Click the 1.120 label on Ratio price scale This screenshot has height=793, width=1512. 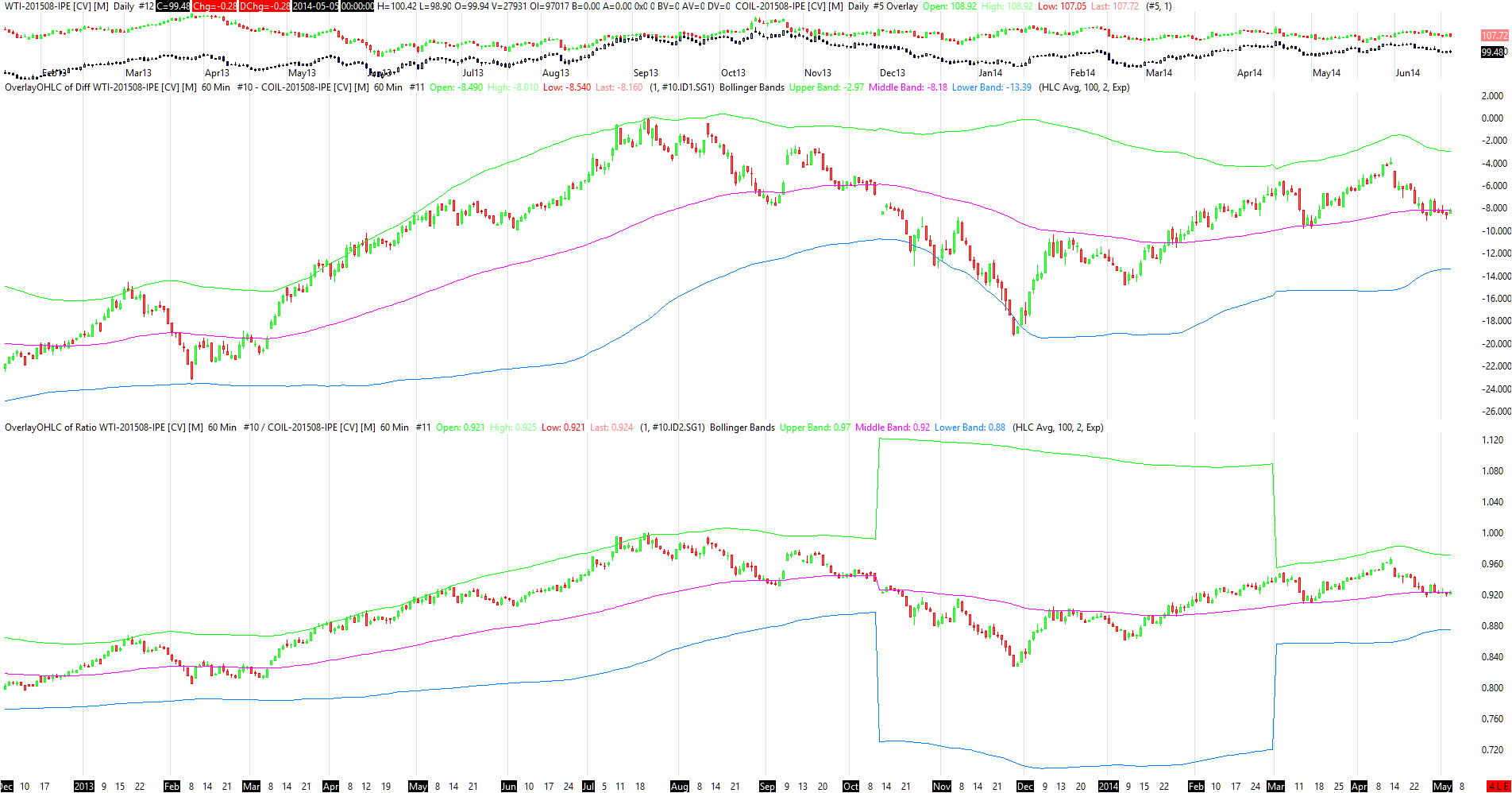[1492, 440]
